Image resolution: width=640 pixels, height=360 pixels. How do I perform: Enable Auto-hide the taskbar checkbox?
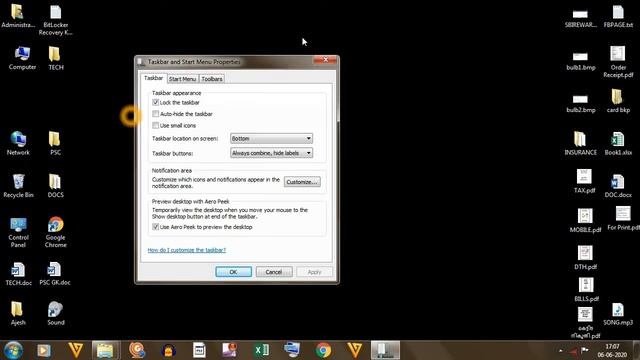pyautogui.click(x=156, y=114)
